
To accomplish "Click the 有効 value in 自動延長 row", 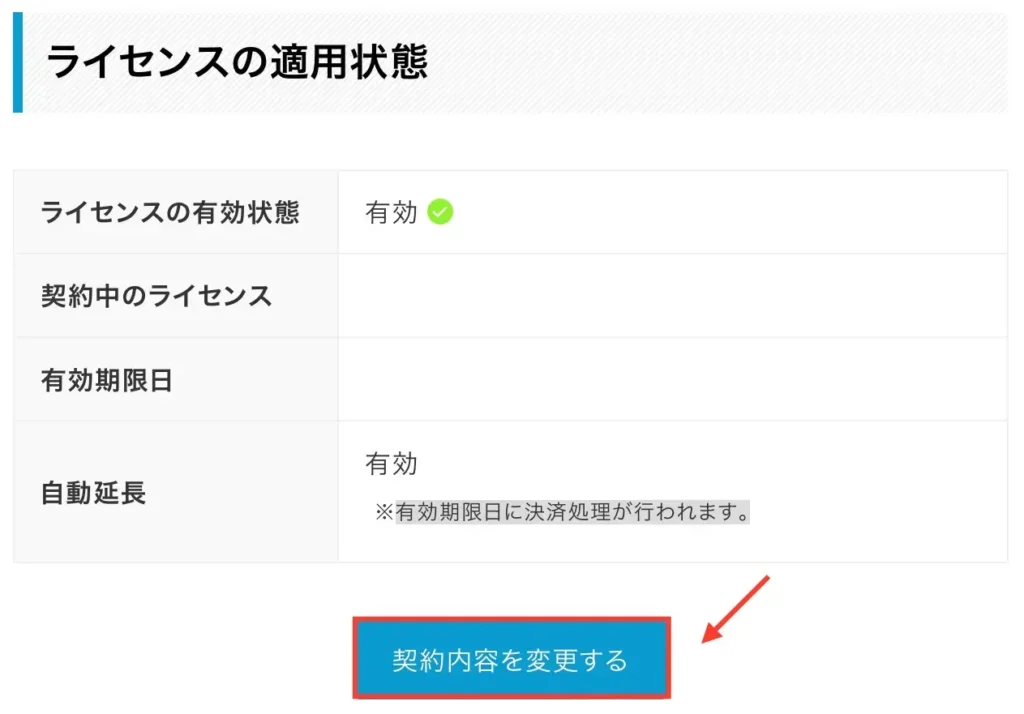I will [x=391, y=464].
